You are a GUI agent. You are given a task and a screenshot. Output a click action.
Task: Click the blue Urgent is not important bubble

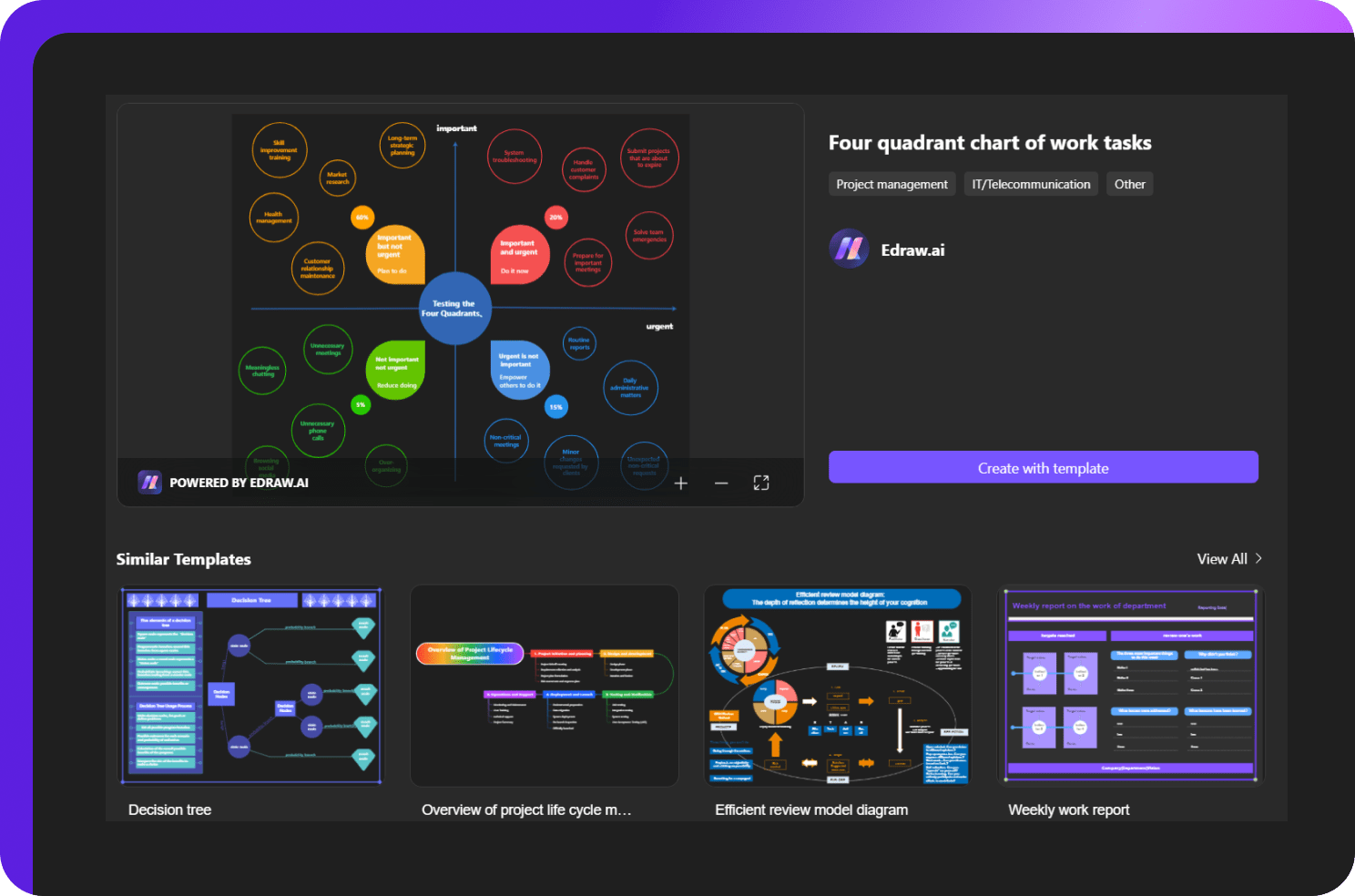[520, 370]
